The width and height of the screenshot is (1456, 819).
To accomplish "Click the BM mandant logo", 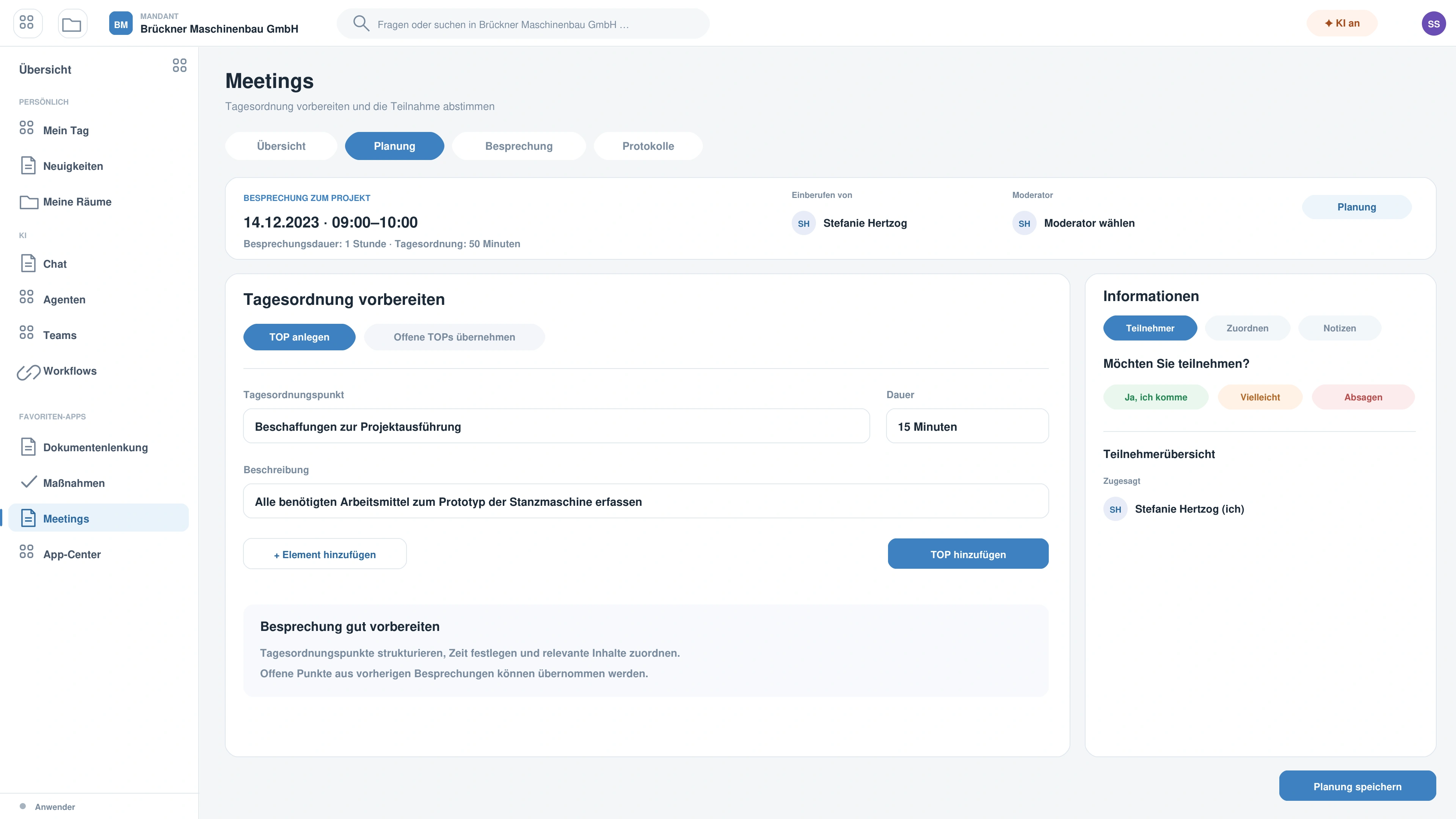I will click(x=121, y=24).
